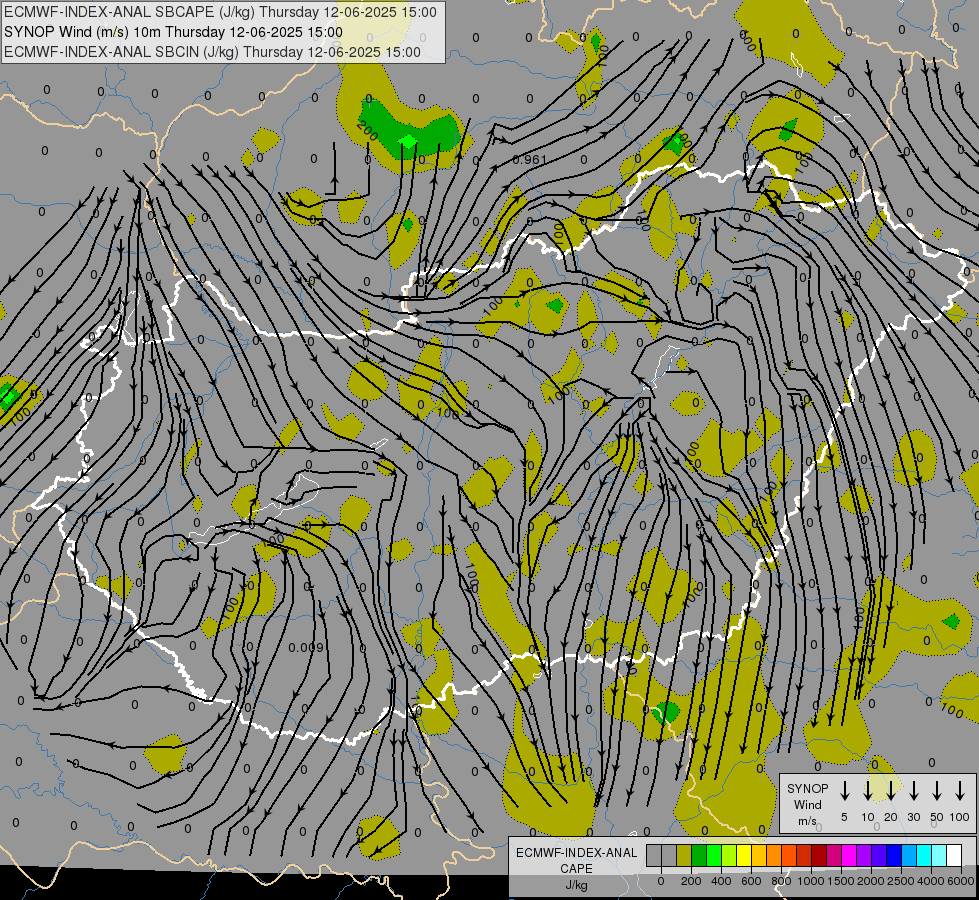
Task: Click the 50 m/s wind arrow symbol
Action: [x=937, y=791]
